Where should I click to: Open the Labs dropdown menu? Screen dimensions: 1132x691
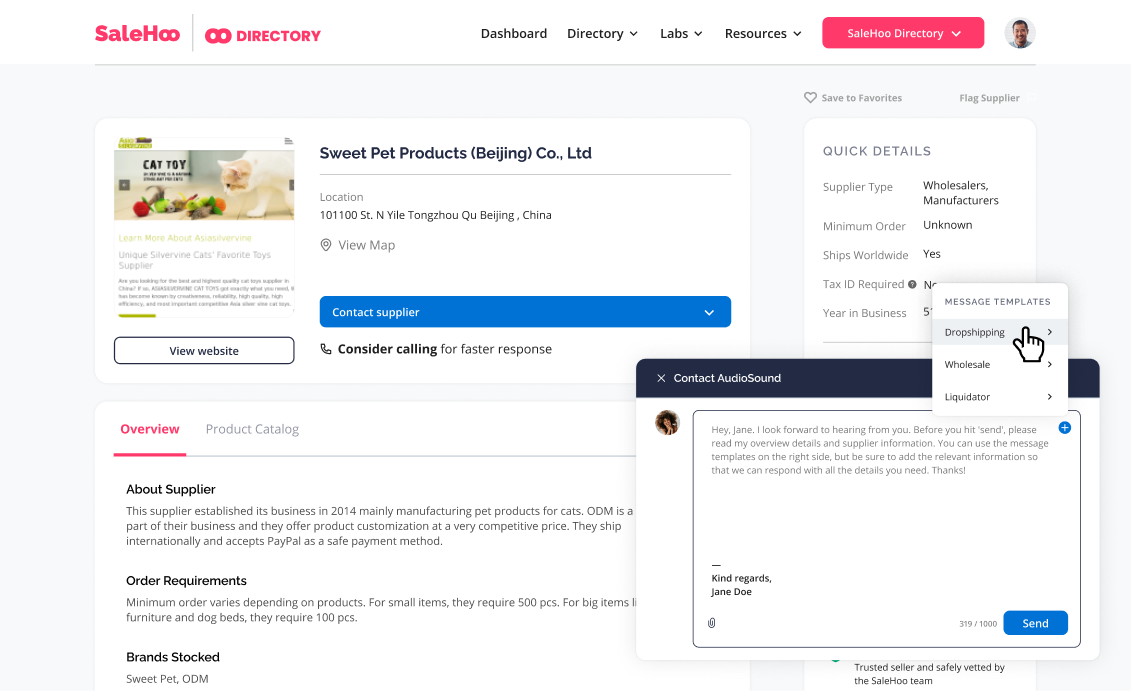(x=681, y=33)
